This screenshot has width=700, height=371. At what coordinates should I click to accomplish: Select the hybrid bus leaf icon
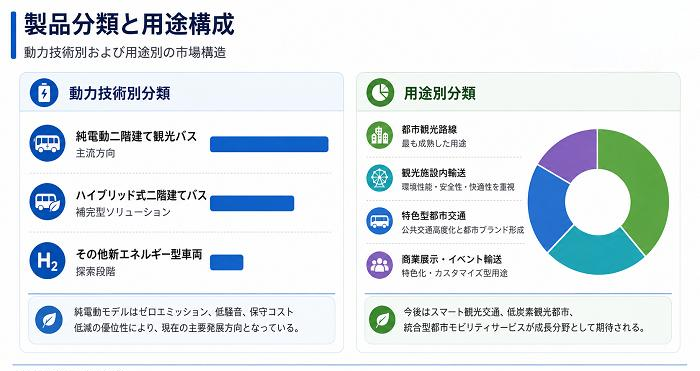(47, 202)
